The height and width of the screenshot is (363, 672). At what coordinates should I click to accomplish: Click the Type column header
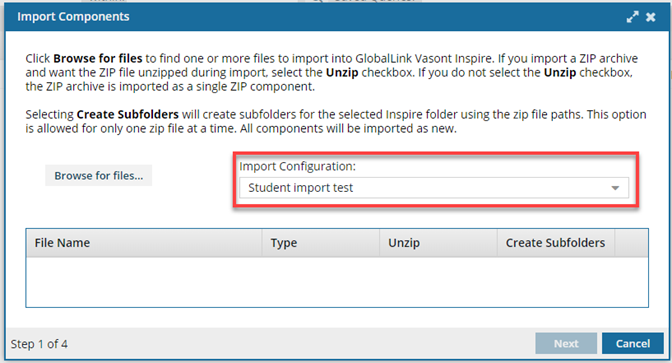pyautogui.click(x=321, y=243)
